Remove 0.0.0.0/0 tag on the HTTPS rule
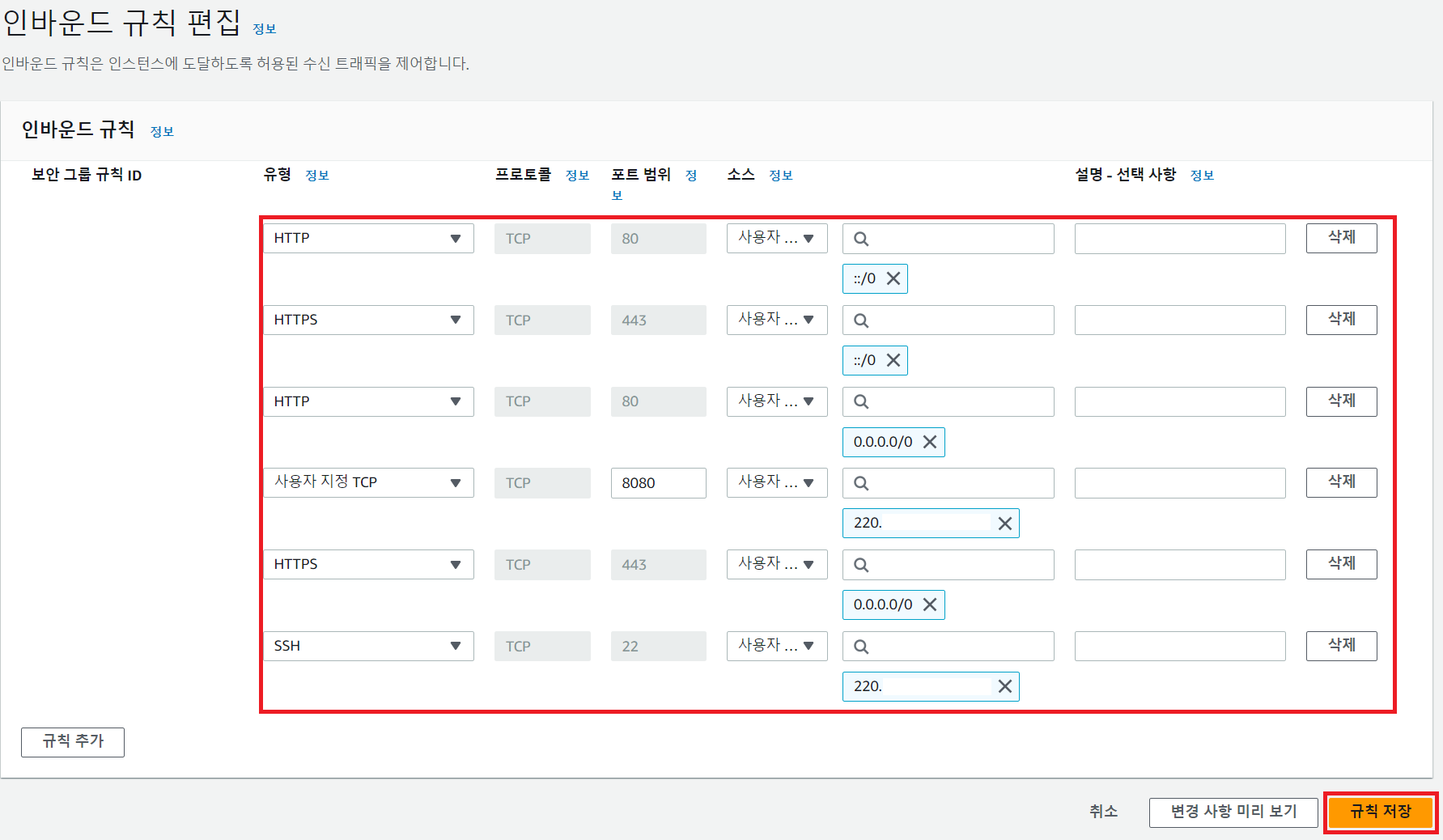This screenshot has height=840, width=1443. tap(930, 605)
